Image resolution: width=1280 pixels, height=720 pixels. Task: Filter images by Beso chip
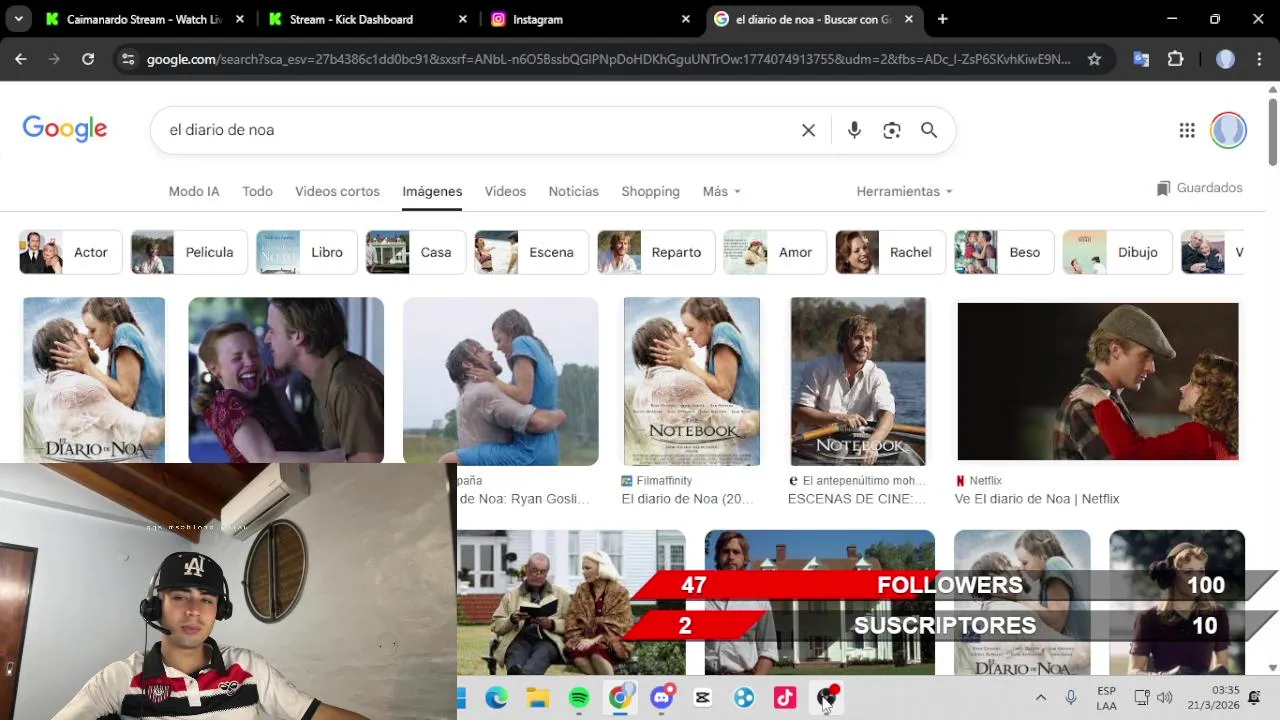click(1004, 252)
